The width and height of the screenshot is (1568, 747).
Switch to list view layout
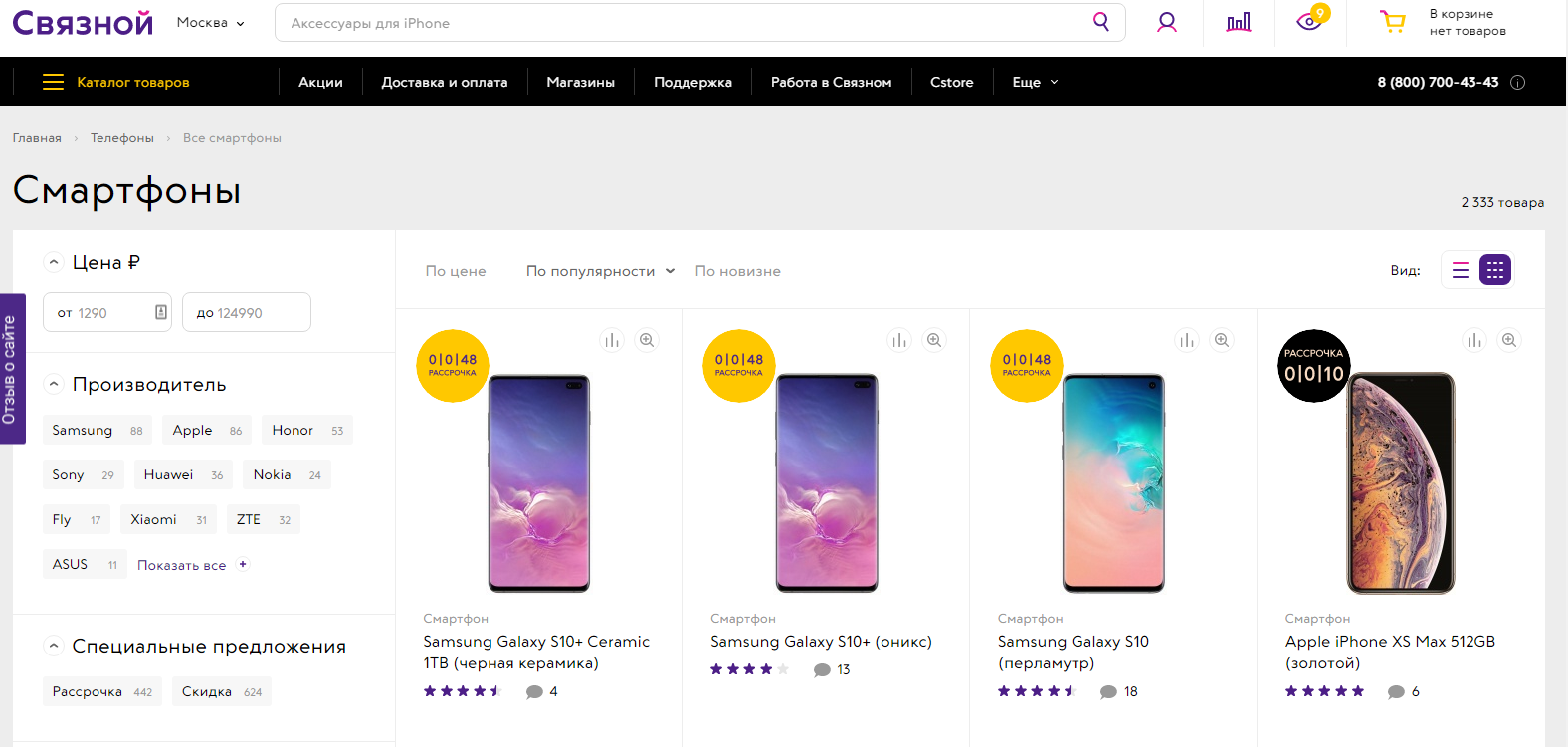tap(1461, 270)
